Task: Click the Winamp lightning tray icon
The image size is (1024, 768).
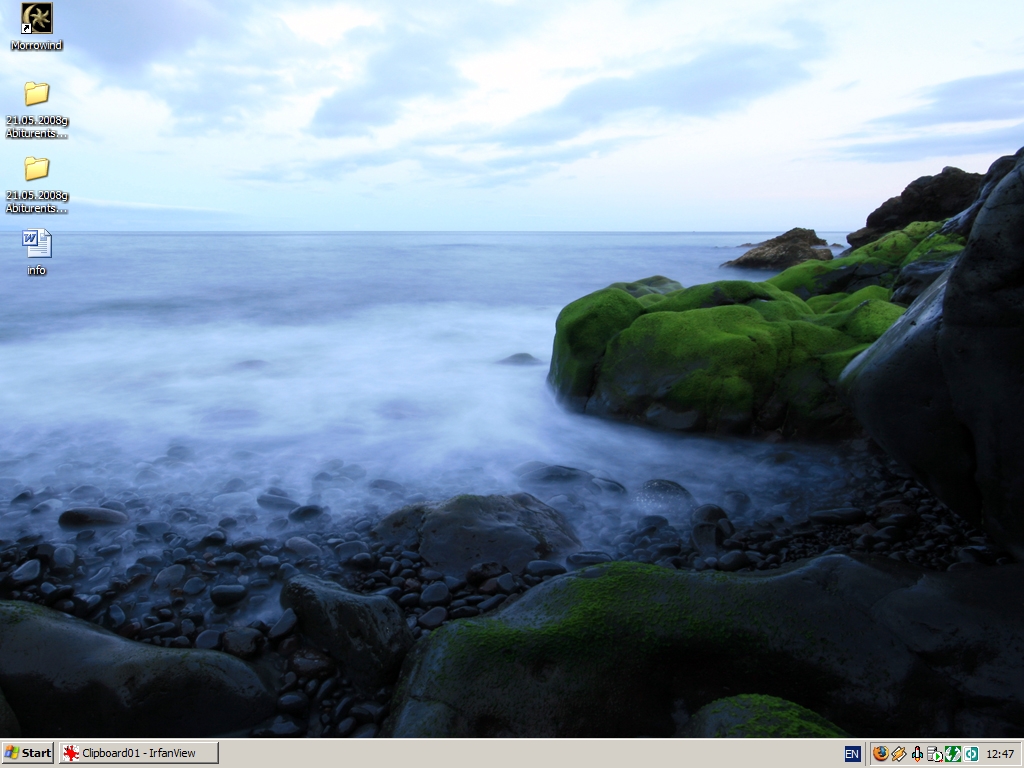Action: (898, 753)
